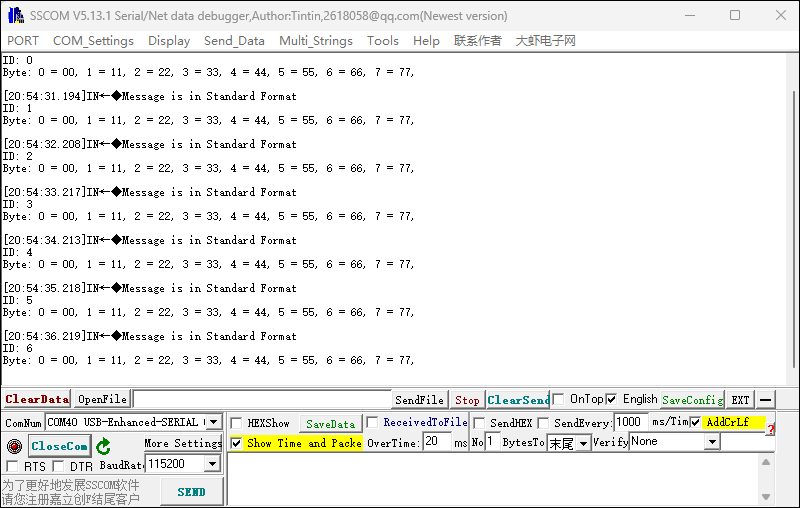Click the receive area vertical scrollbar
The width and height of the screenshot is (800, 508).
tap(793, 230)
